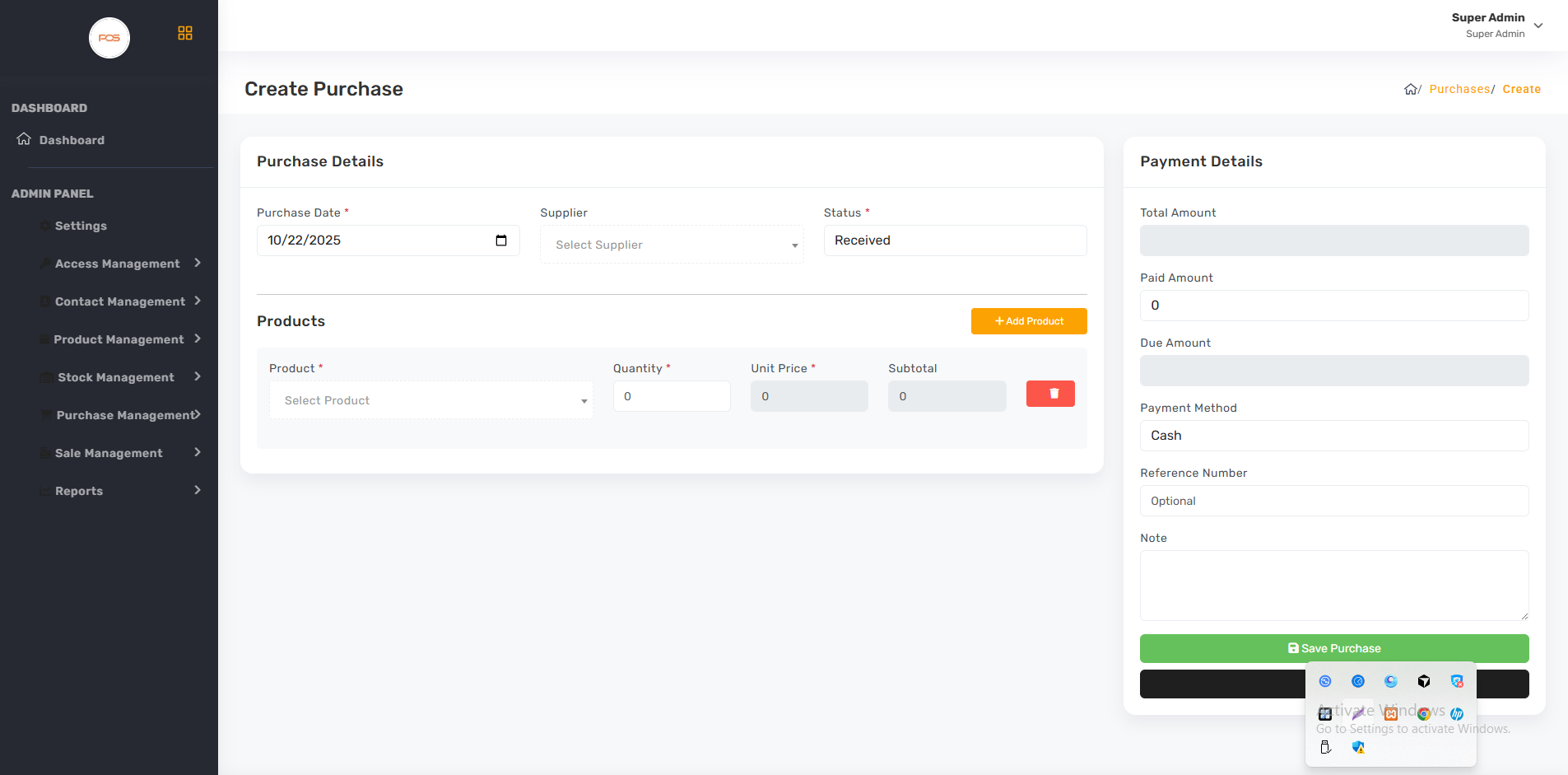Click the Add Product button

pos(1029,321)
